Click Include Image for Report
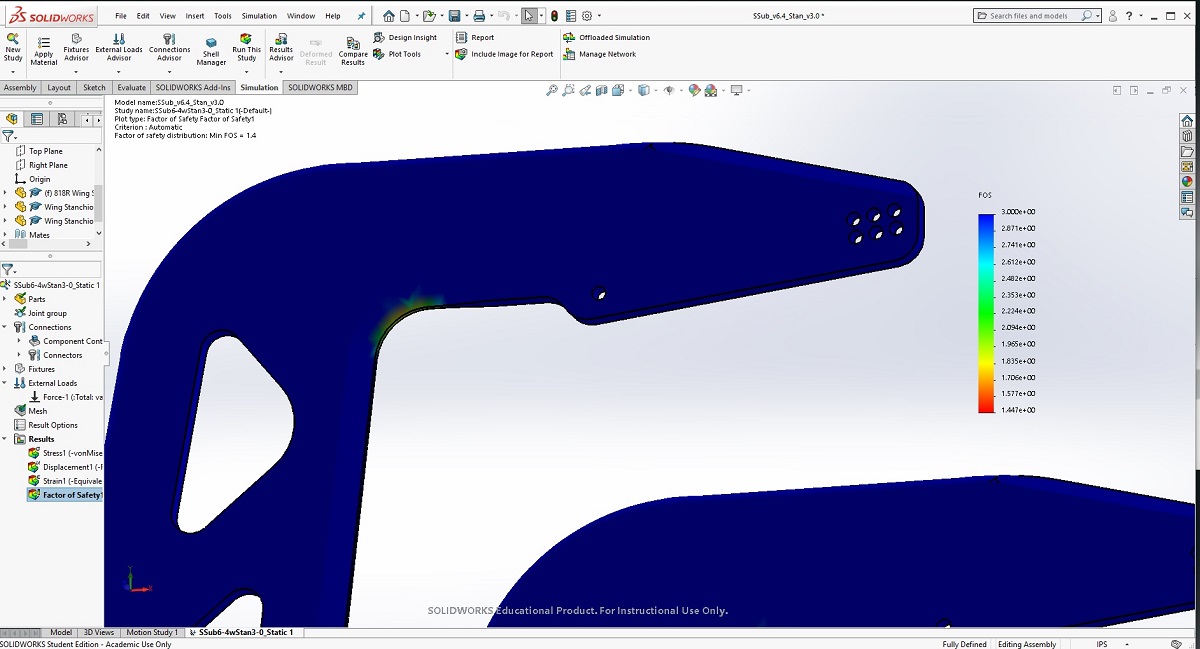This screenshot has width=1200, height=649. point(504,54)
